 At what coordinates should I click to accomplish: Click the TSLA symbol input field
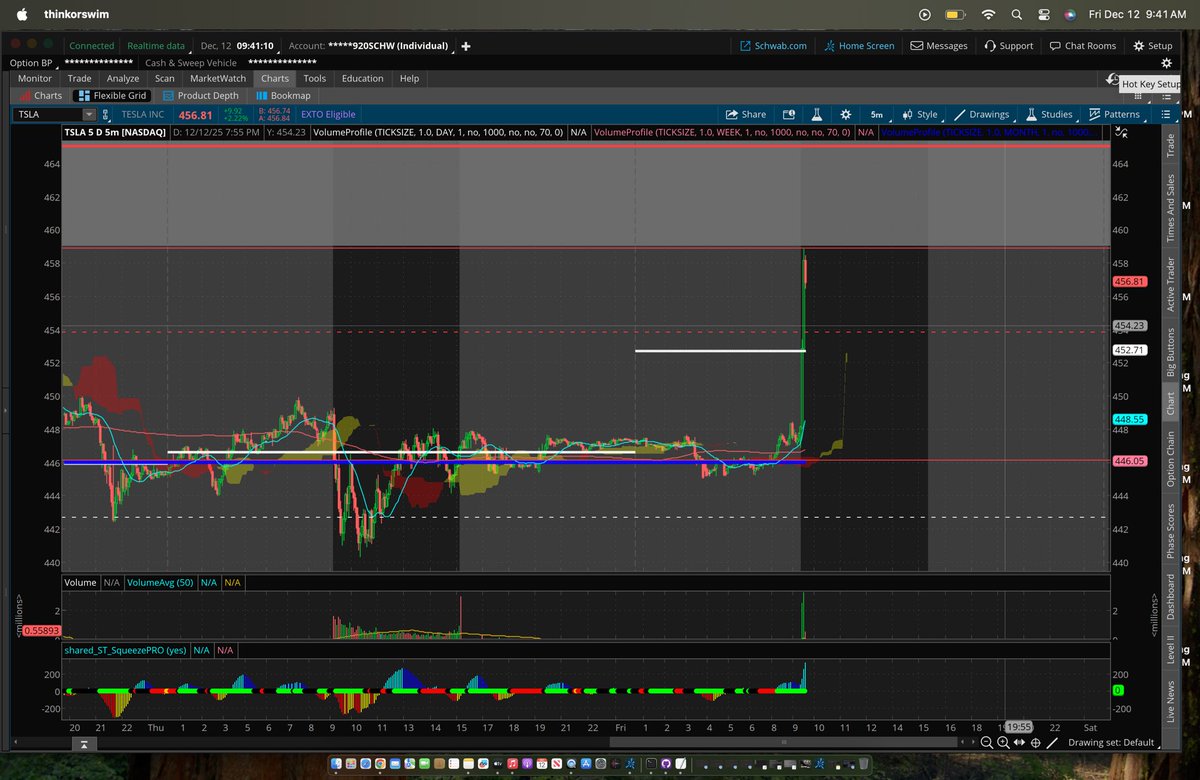tap(48, 115)
